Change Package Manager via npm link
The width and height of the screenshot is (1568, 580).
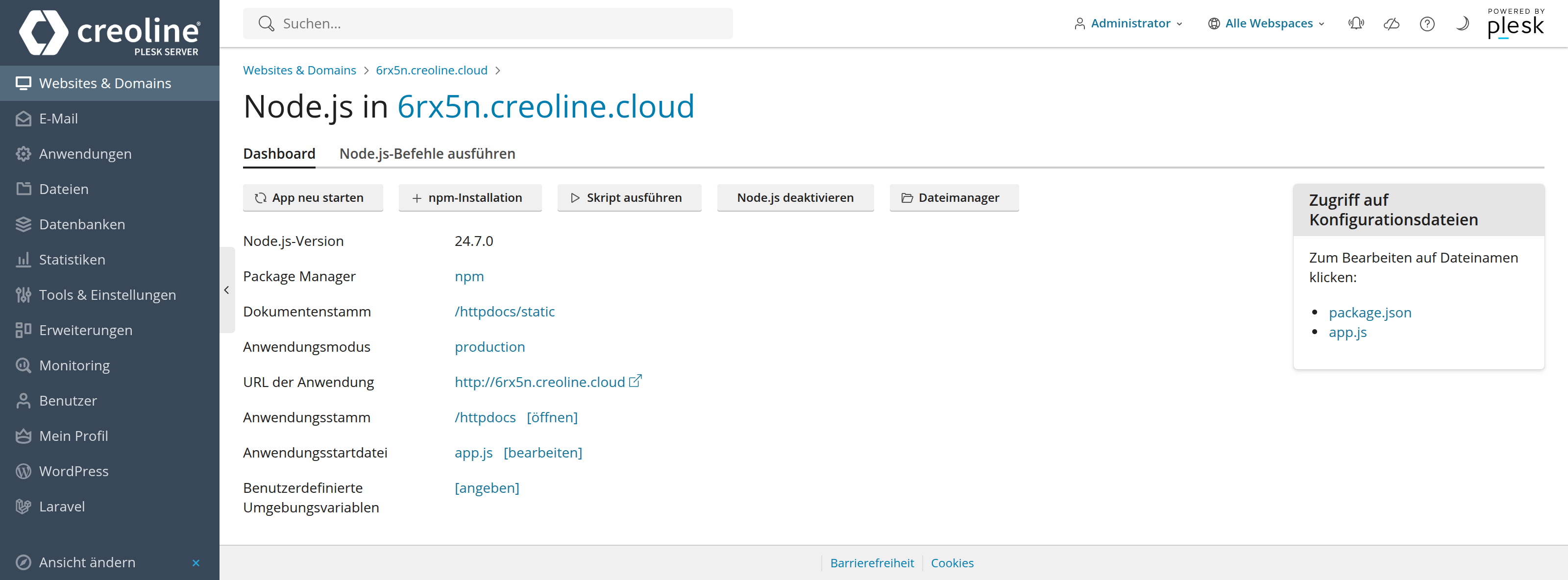pyautogui.click(x=469, y=277)
